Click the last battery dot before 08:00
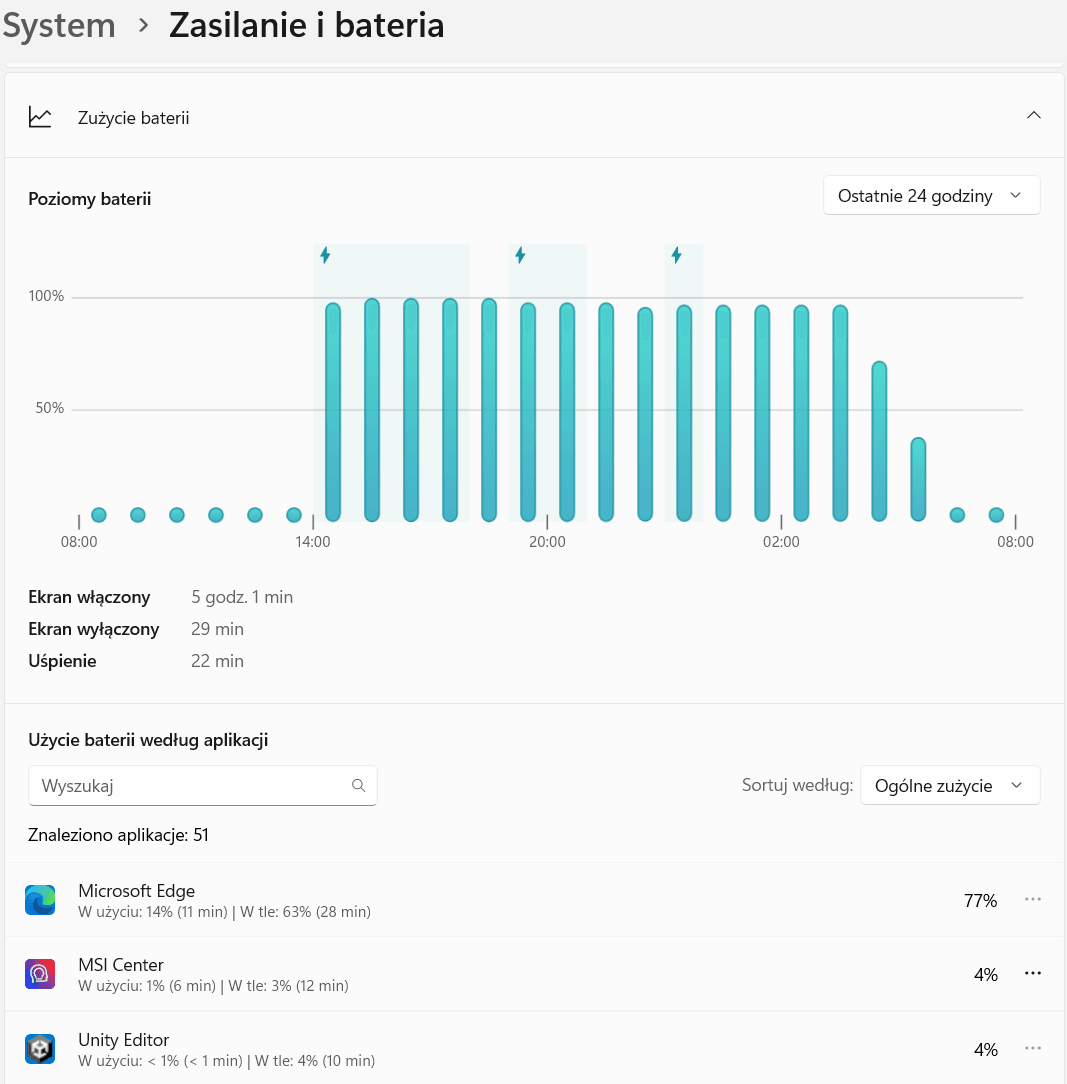1067x1084 pixels. (996, 515)
